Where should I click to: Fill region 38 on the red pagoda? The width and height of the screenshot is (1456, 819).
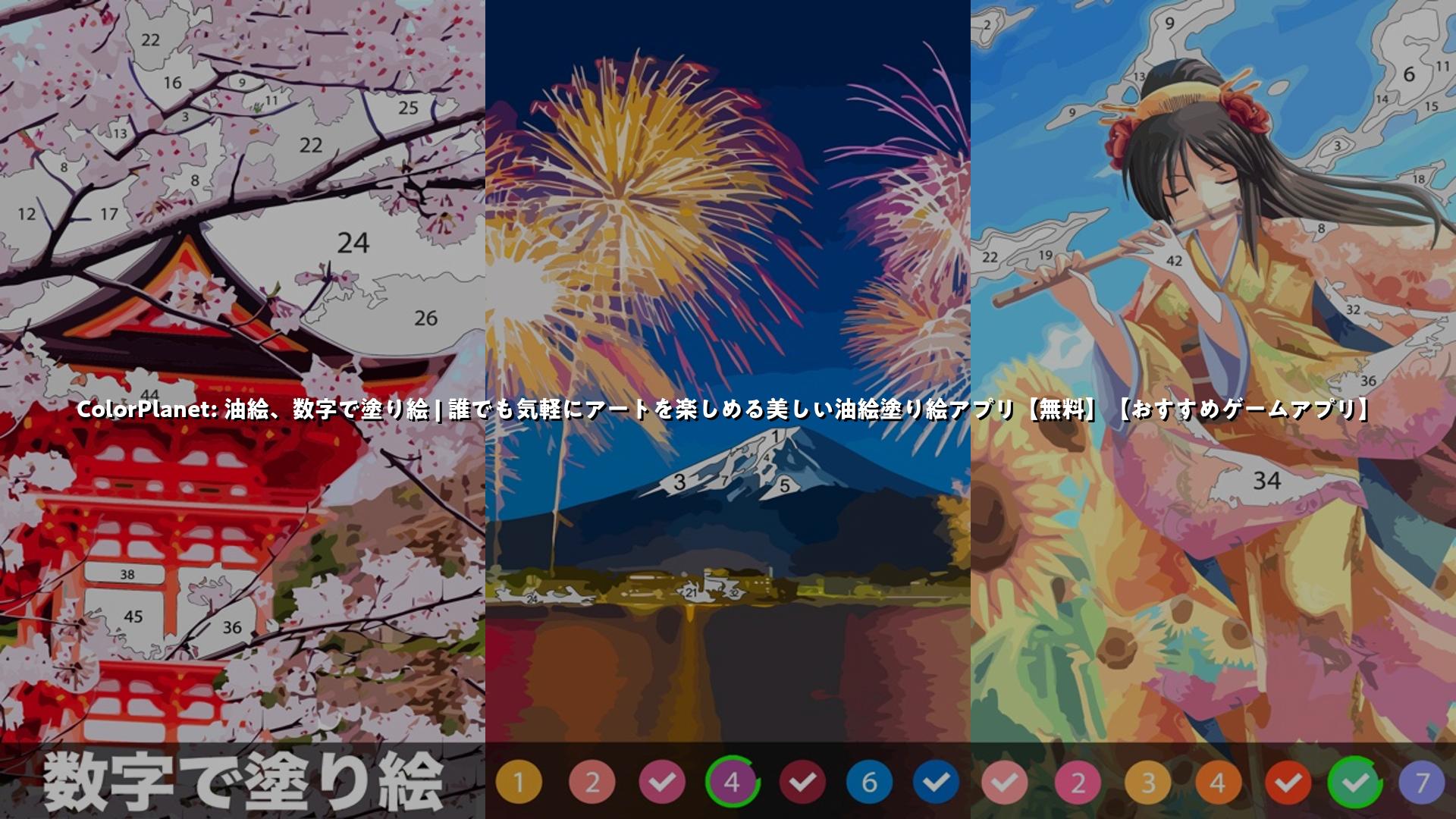127,575
